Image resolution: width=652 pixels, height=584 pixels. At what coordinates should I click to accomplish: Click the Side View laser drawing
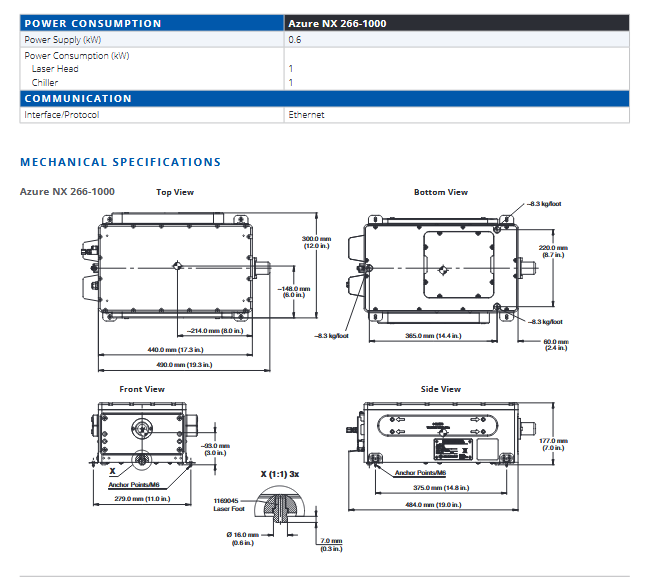point(441,433)
